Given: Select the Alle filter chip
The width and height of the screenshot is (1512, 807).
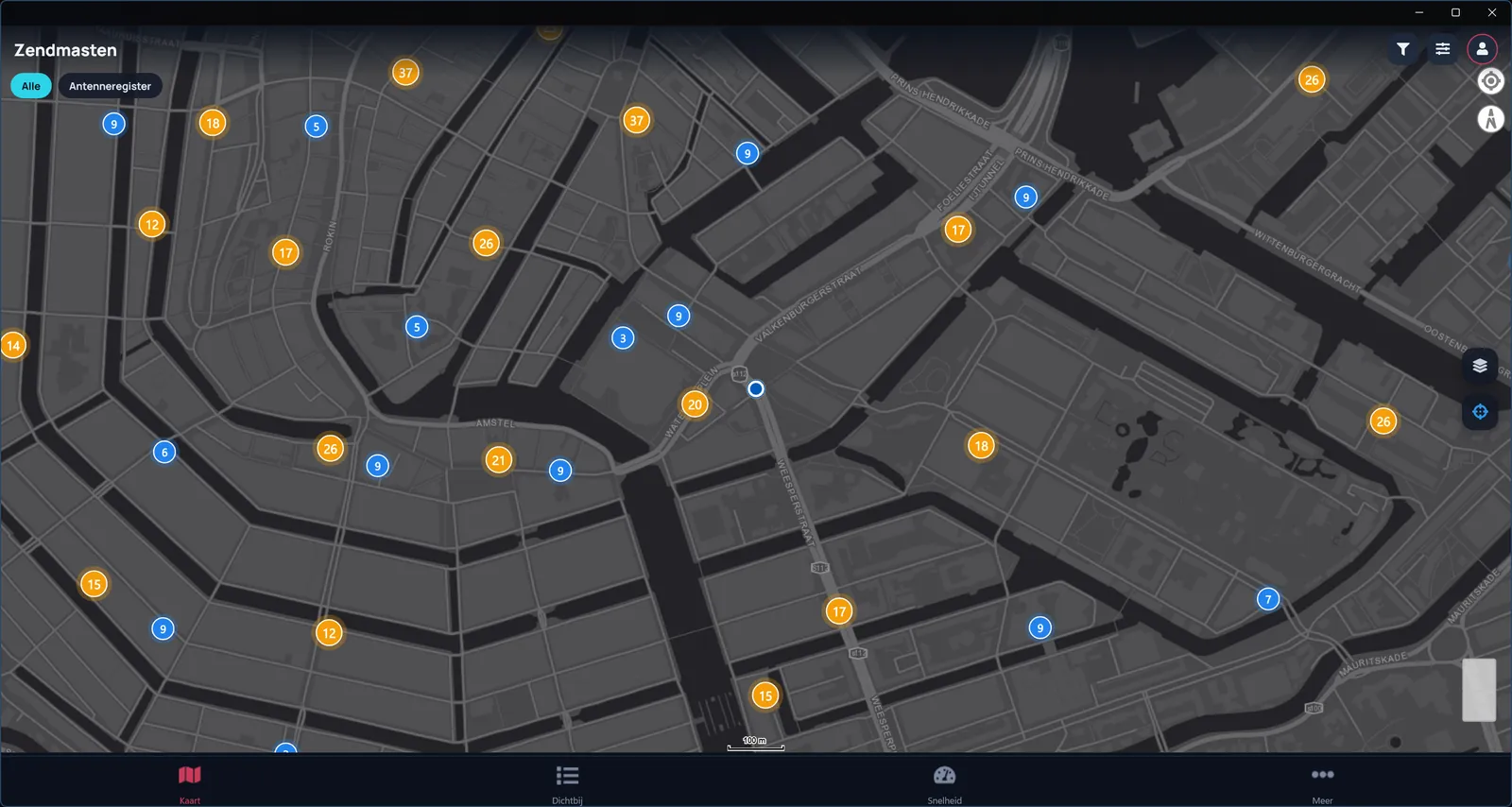Looking at the screenshot, I should point(31,86).
